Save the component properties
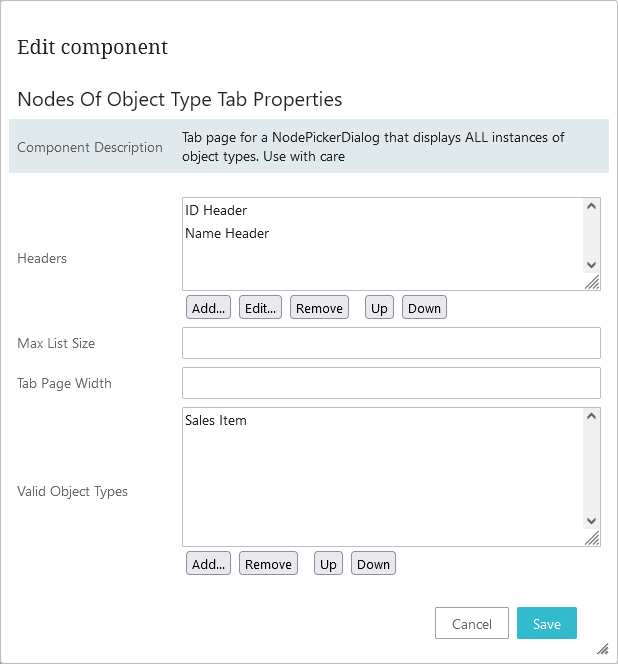Image resolution: width=618 pixels, height=664 pixels. 547,624
